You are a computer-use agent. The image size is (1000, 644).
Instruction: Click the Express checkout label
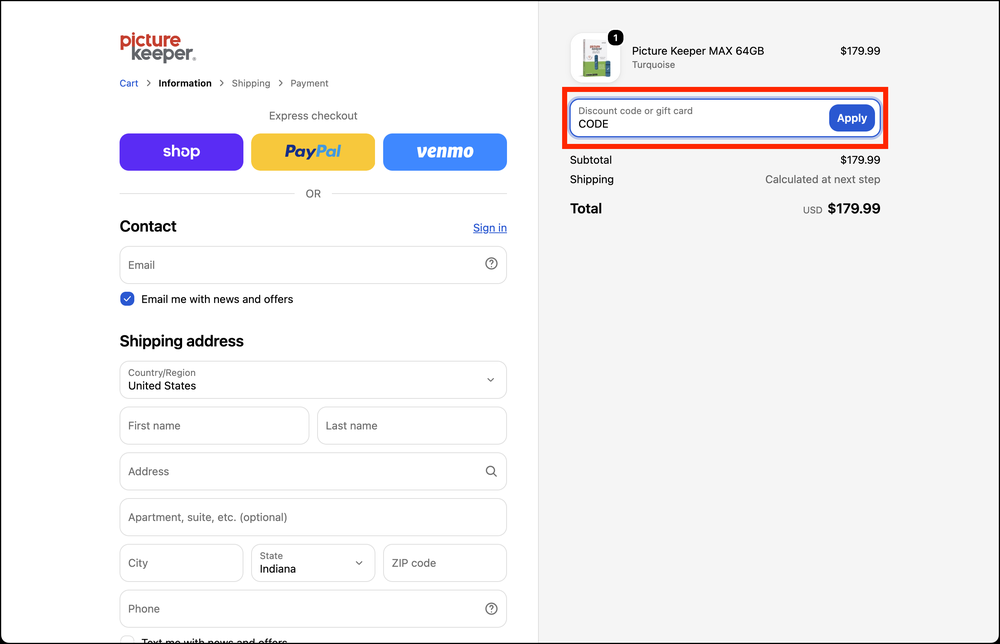click(x=313, y=116)
